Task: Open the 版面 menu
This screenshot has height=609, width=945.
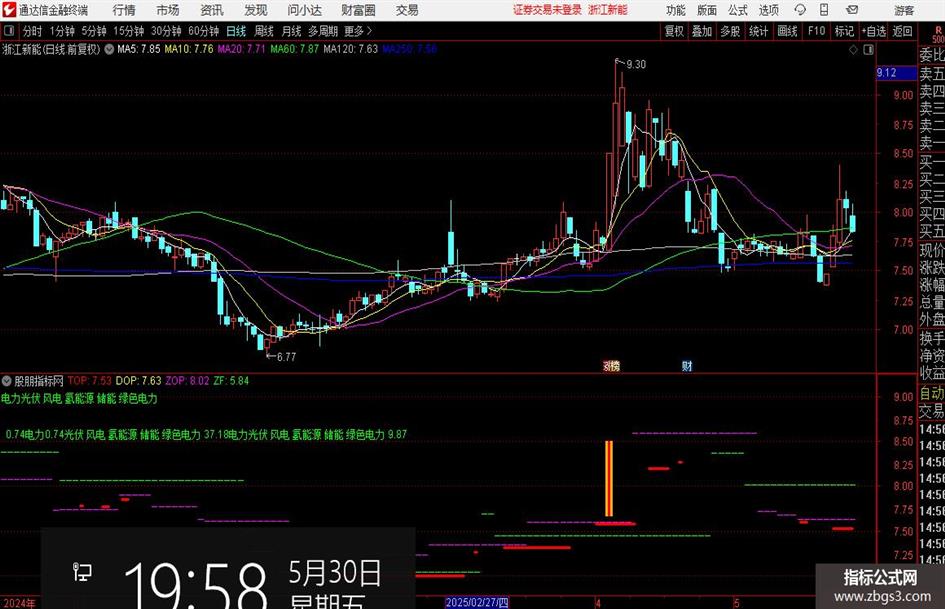Action: (x=707, y=10)
